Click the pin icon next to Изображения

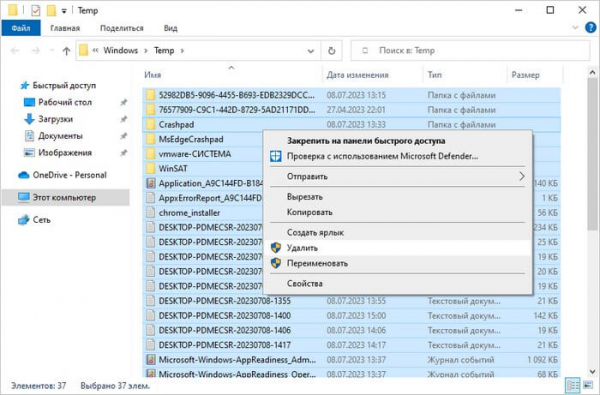[x=123, y=153]
